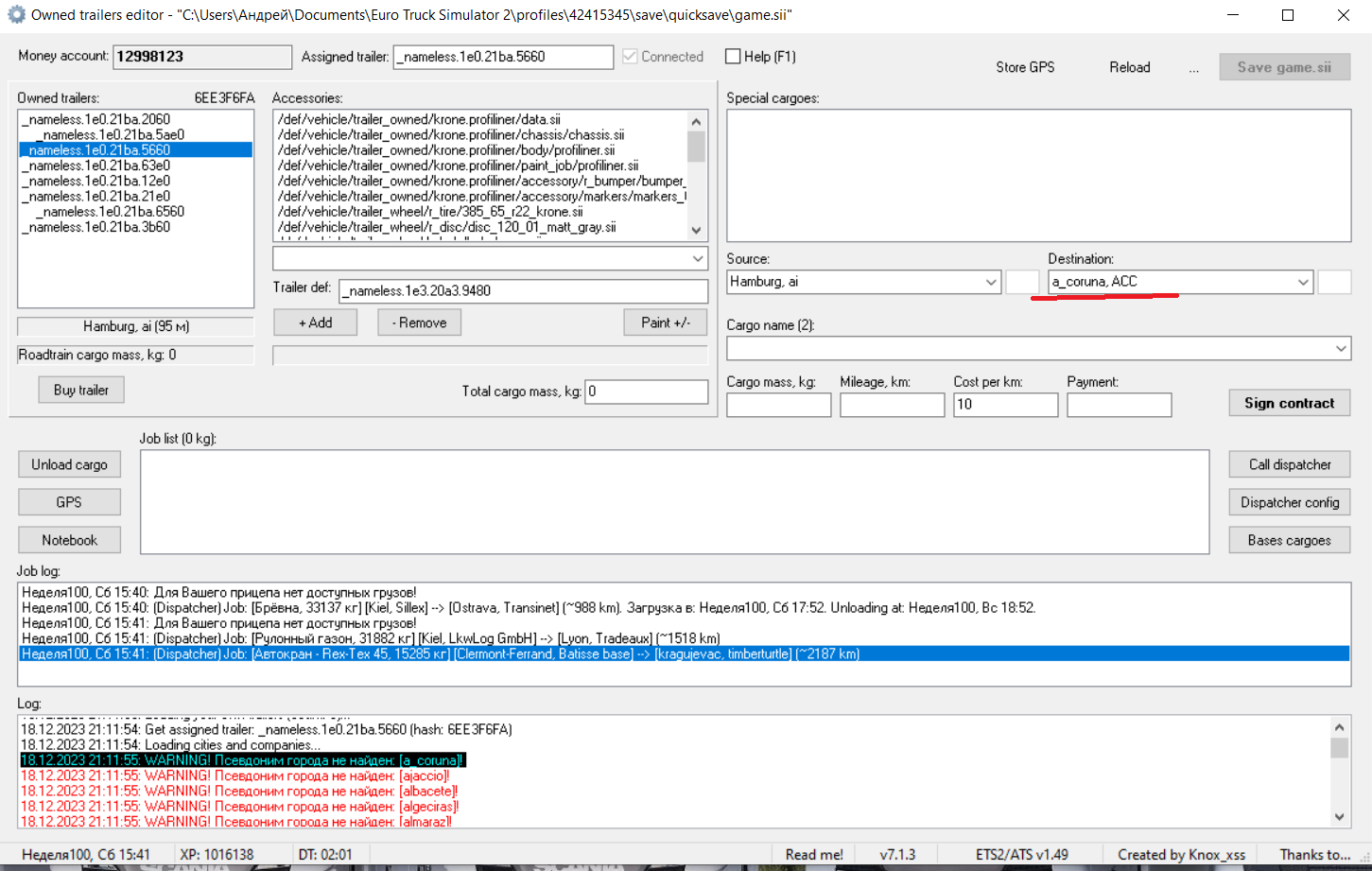Select accessory disc_120_01_matt_gray.sii row
This screenshot has height=871, width=1372.
pos(480,227)
